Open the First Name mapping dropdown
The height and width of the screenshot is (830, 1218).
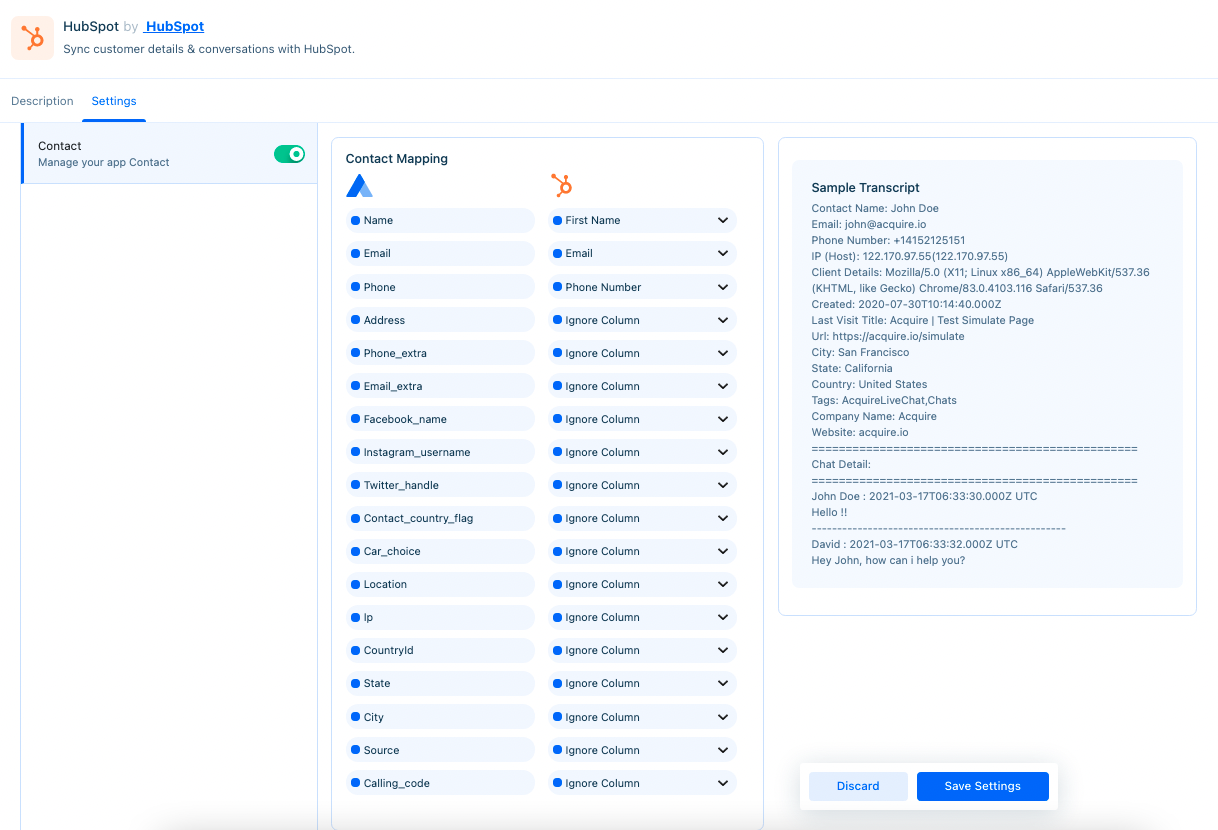[642, 221]
